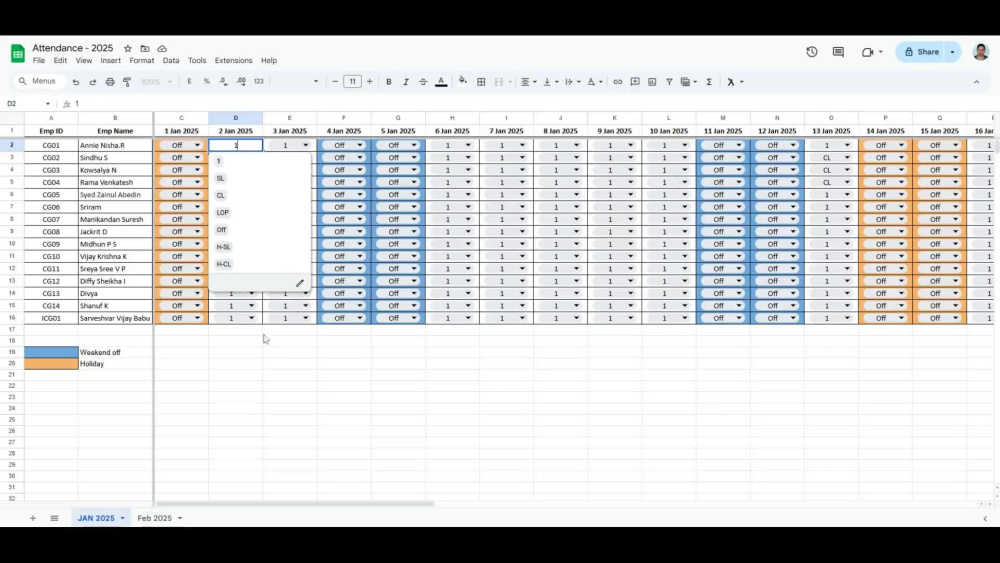Apply bold formatting

point(388,82)
